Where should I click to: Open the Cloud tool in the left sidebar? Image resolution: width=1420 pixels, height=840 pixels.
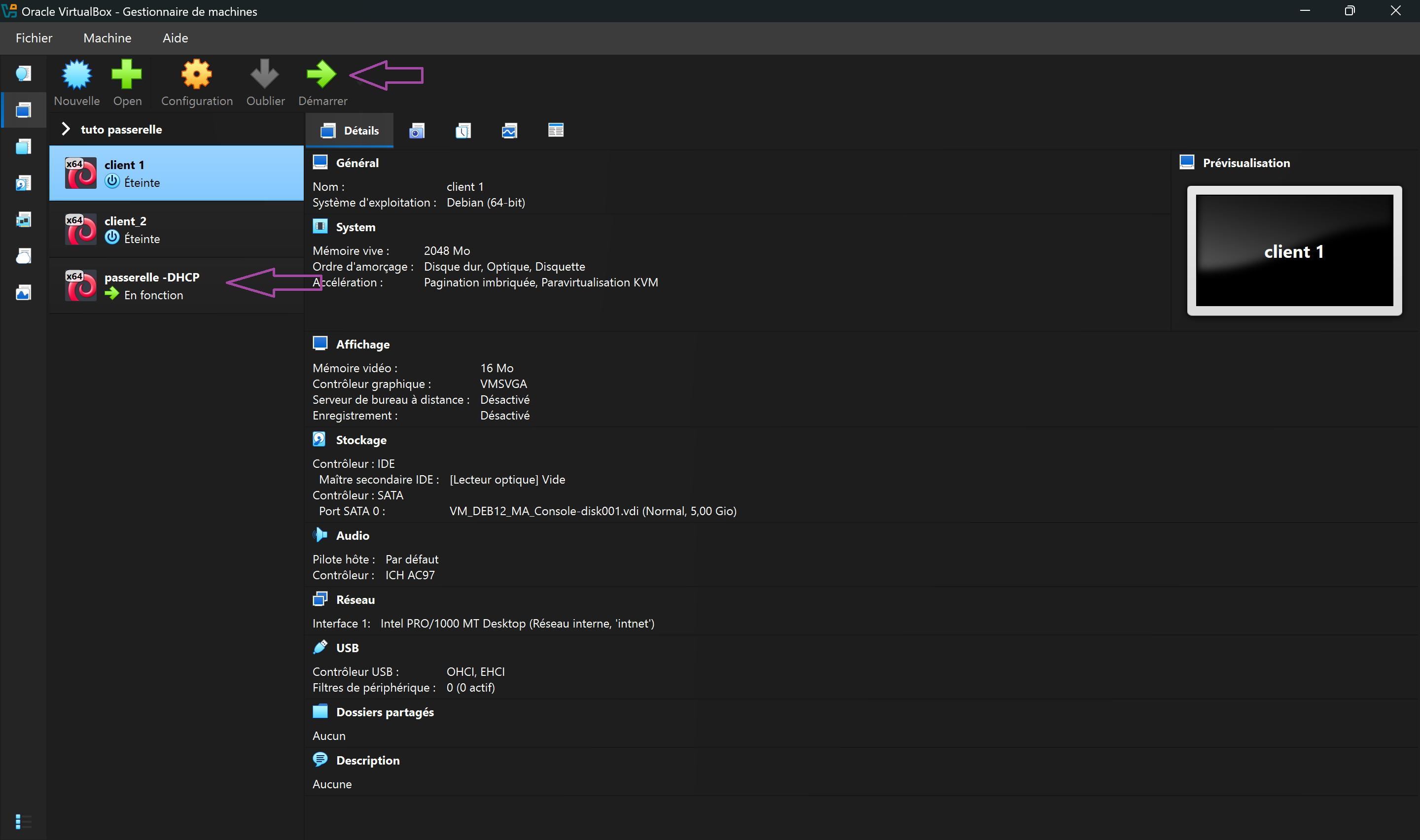[x=23, y=256]
